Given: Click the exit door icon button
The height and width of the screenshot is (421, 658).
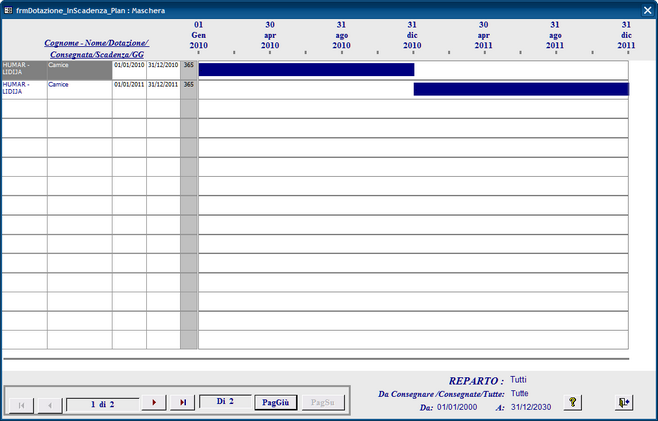Looking at the screenshot, I should pyautogui.click(x=624, y=402).
